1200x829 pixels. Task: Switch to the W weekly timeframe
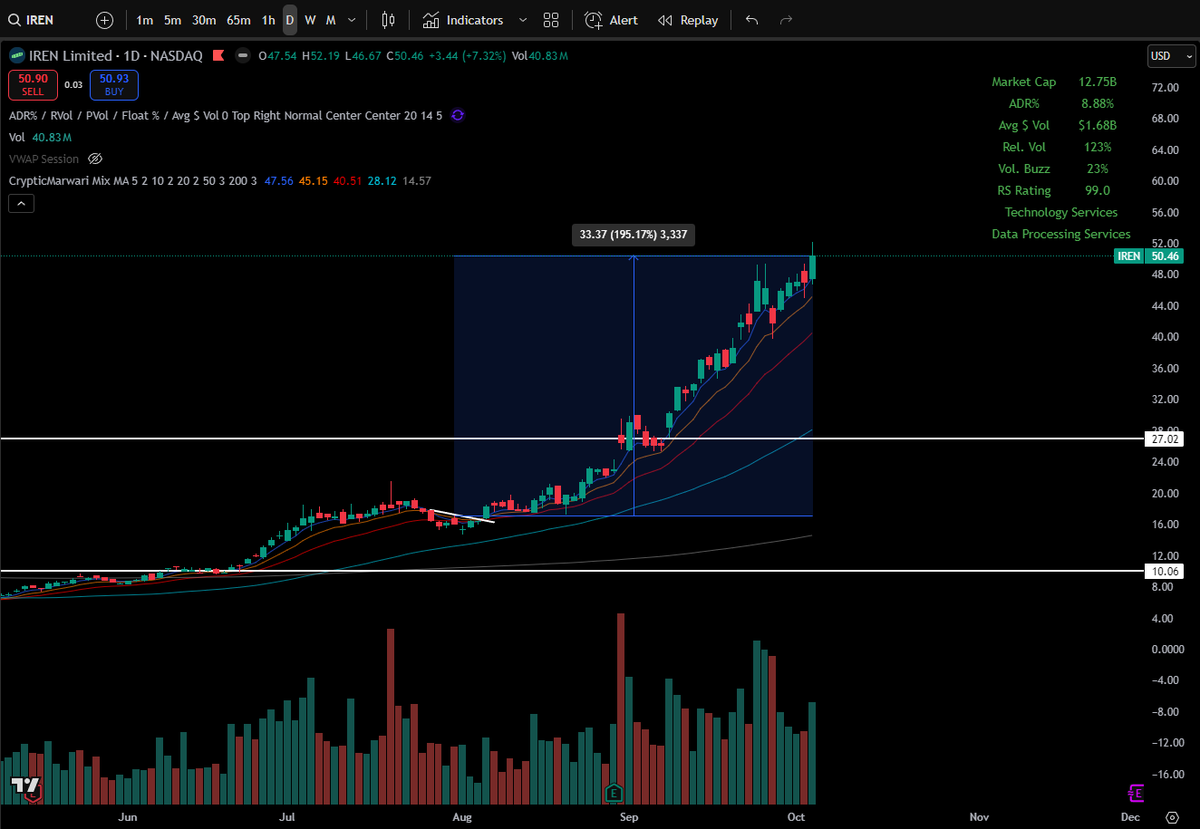(x=310, y=20)
